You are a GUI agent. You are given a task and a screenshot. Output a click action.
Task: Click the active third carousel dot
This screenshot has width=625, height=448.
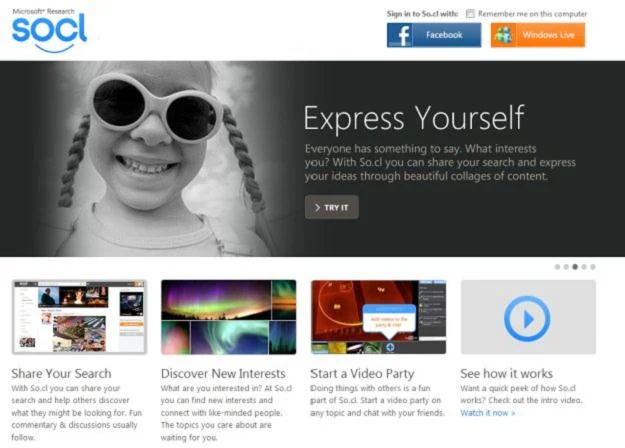pyautogui.click(x=575, y=267)
